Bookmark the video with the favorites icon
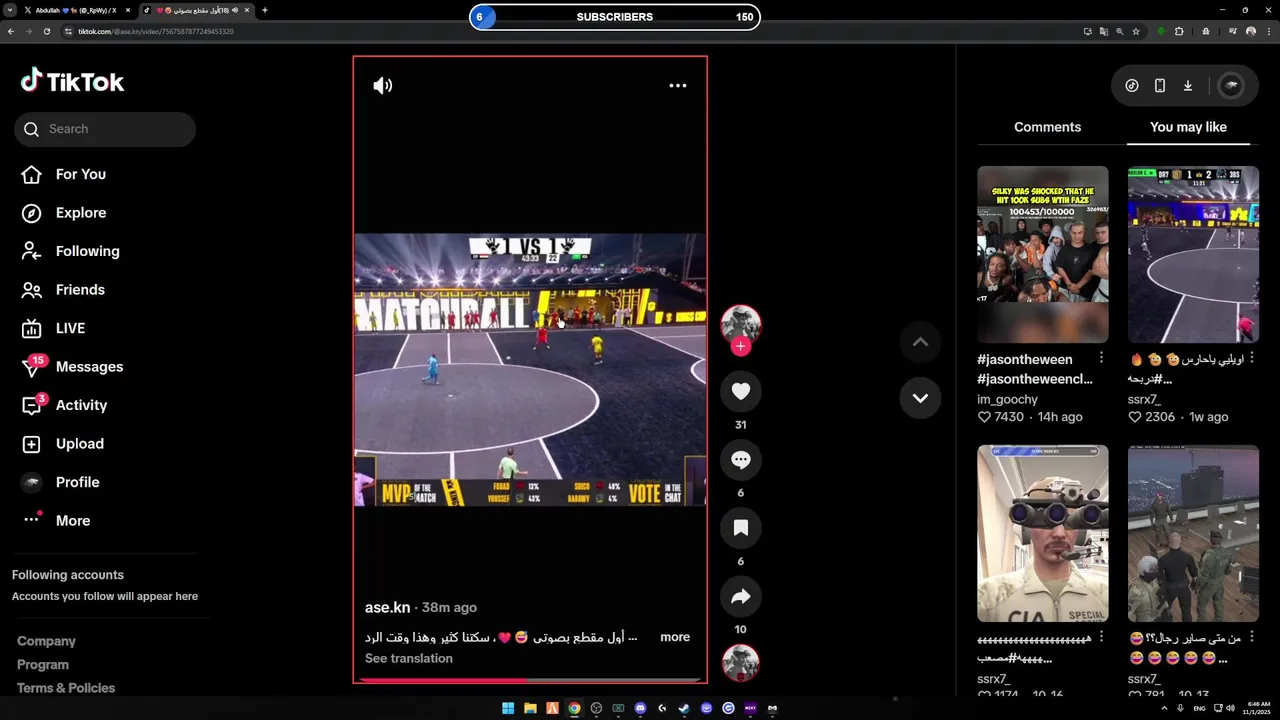 pyautogui.click(x=741, y=528)
